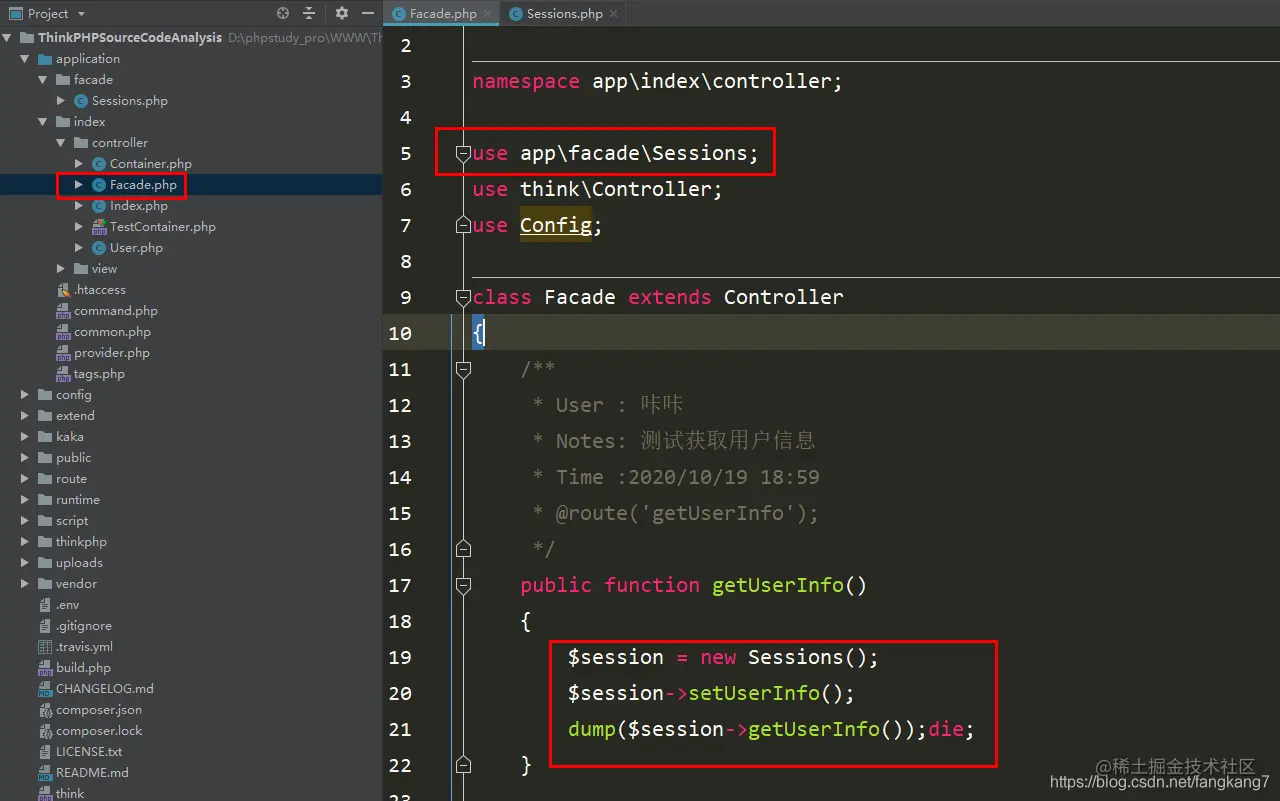This screenshot has width=1280, height=801.
Task: Open provider.php file
Action: pyautogui.click(x=112, y=353)
